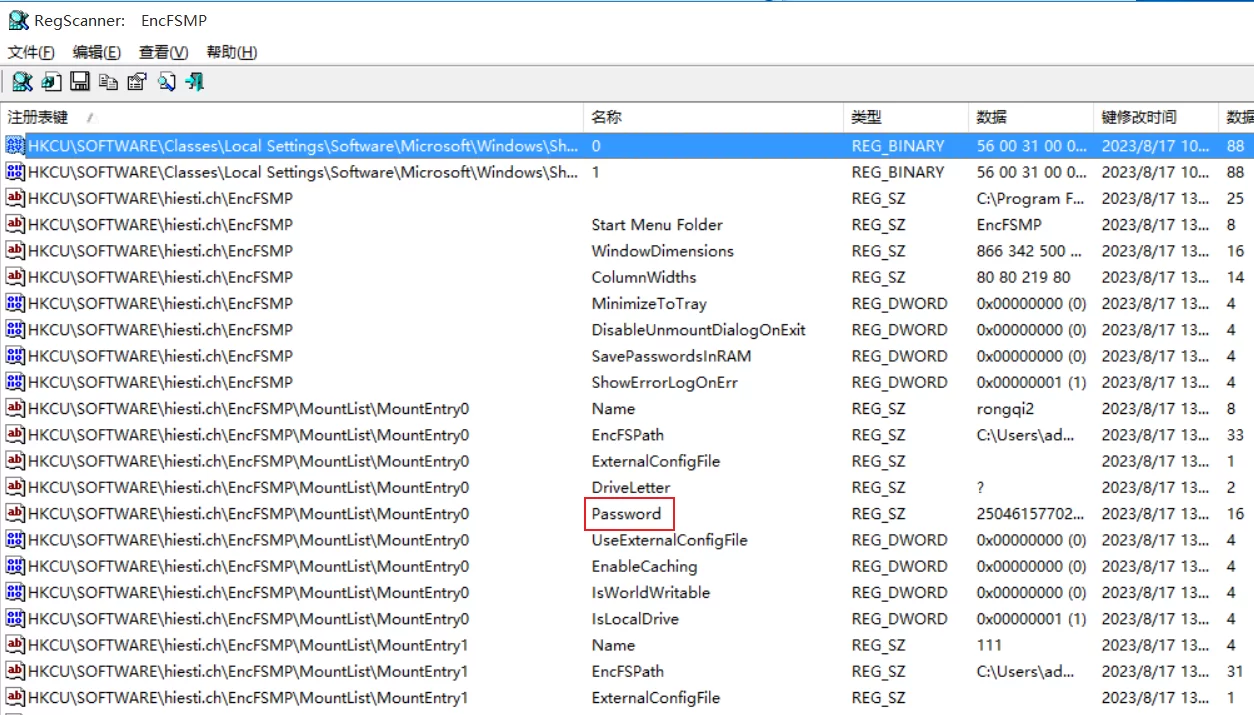Open the 编辑(E) menu
This screenshot has height=715, width=1254.
[97, 52]
